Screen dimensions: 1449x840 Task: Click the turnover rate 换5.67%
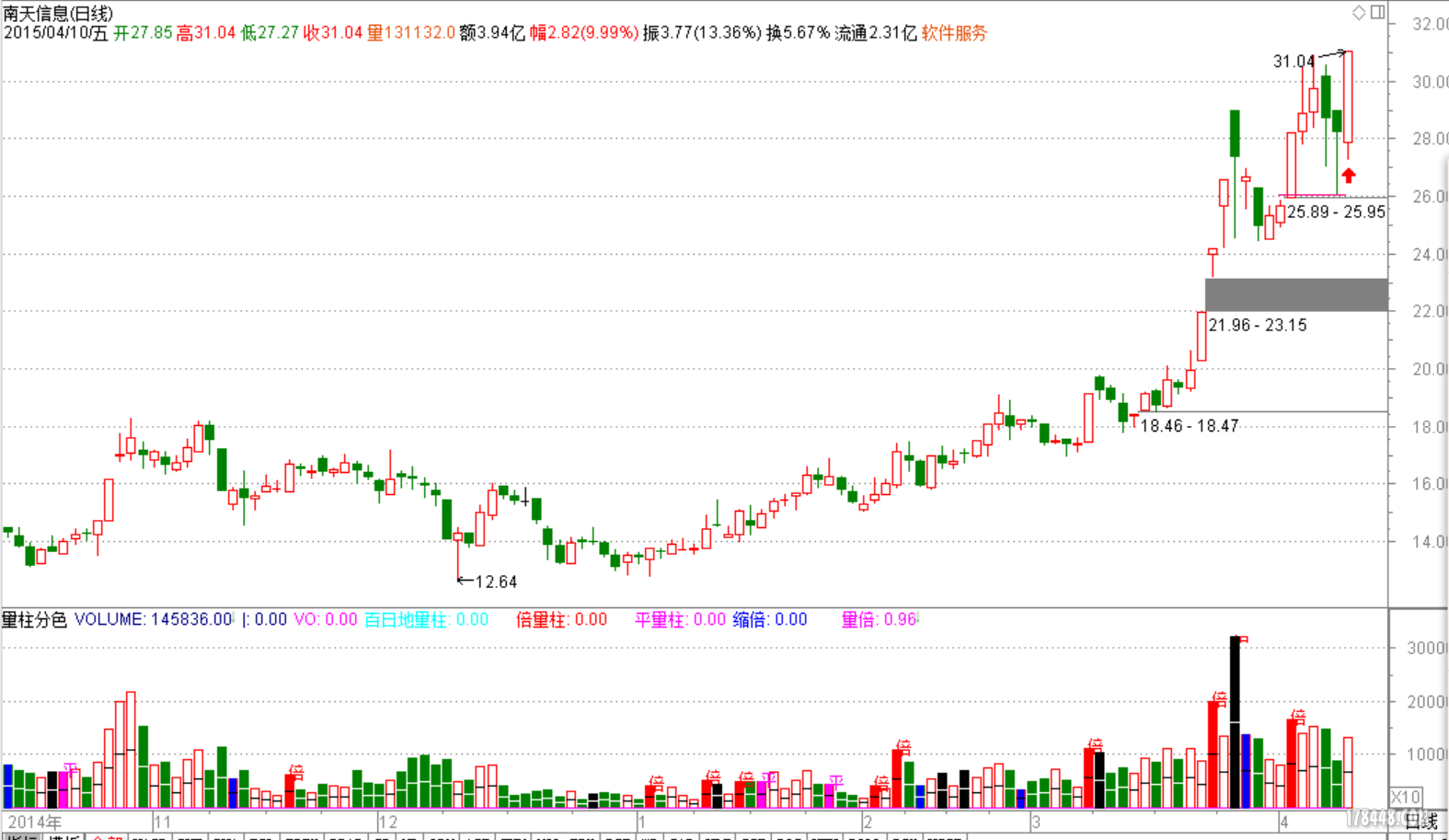(x=799, y=33)
